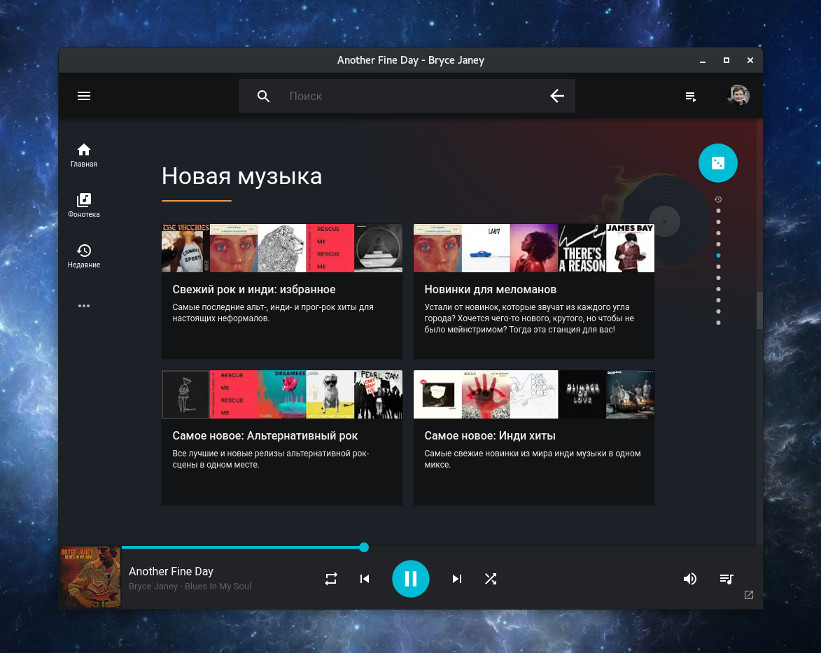Screen dimensions: 821x653
Task: Toggle repeat mode
Action: [331, 579]
